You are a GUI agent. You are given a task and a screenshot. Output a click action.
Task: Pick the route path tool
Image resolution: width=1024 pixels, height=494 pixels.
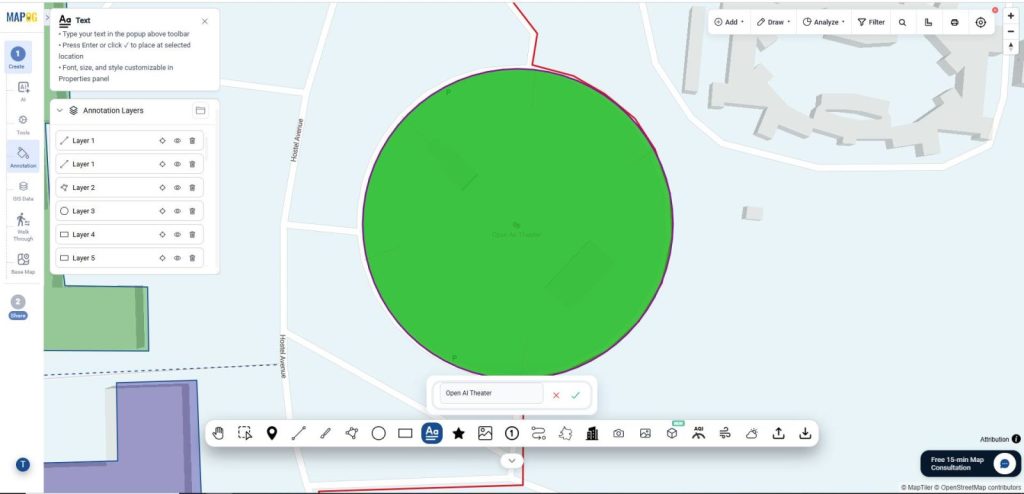tap(538, 433)
